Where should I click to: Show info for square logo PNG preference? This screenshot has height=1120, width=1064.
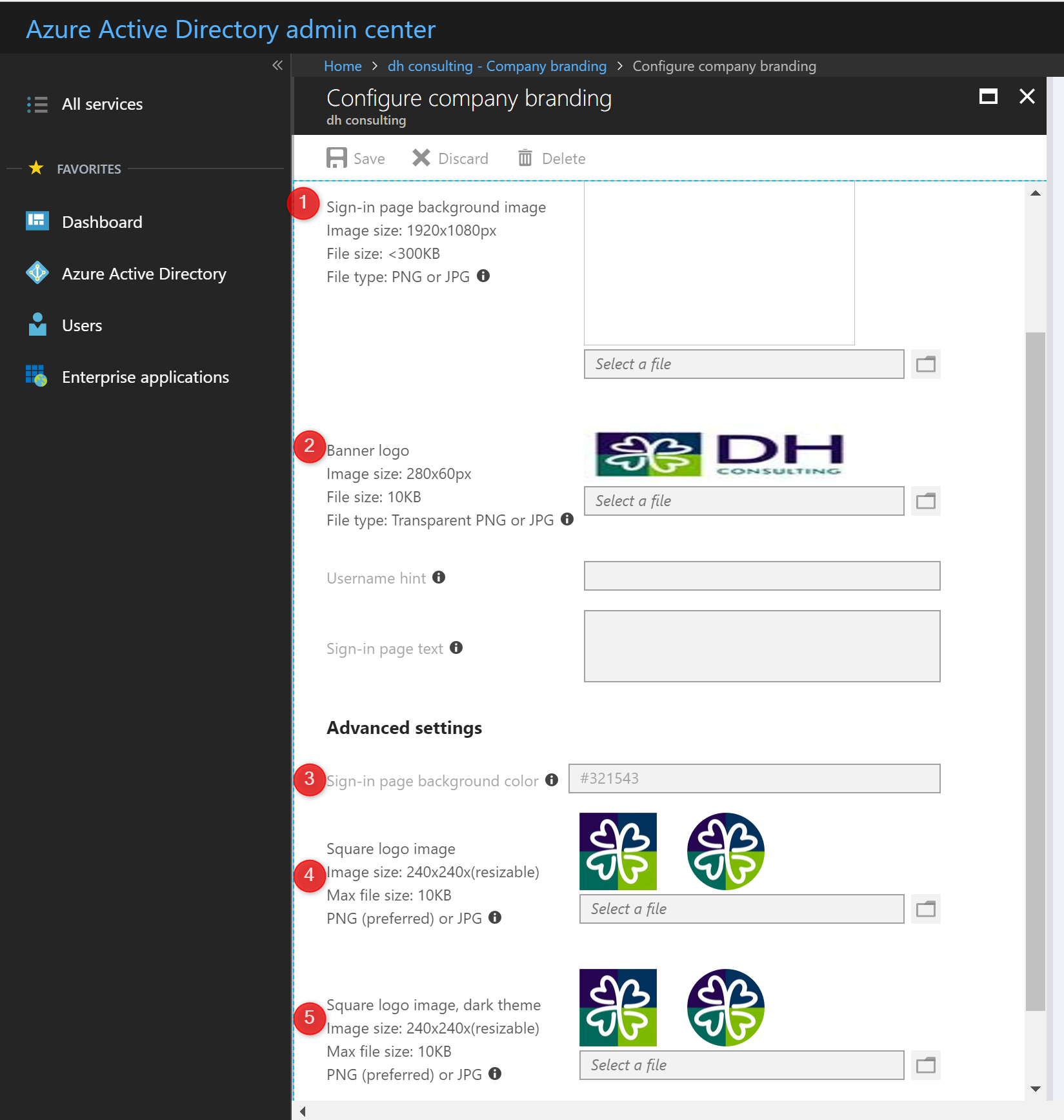pos(495,917)
